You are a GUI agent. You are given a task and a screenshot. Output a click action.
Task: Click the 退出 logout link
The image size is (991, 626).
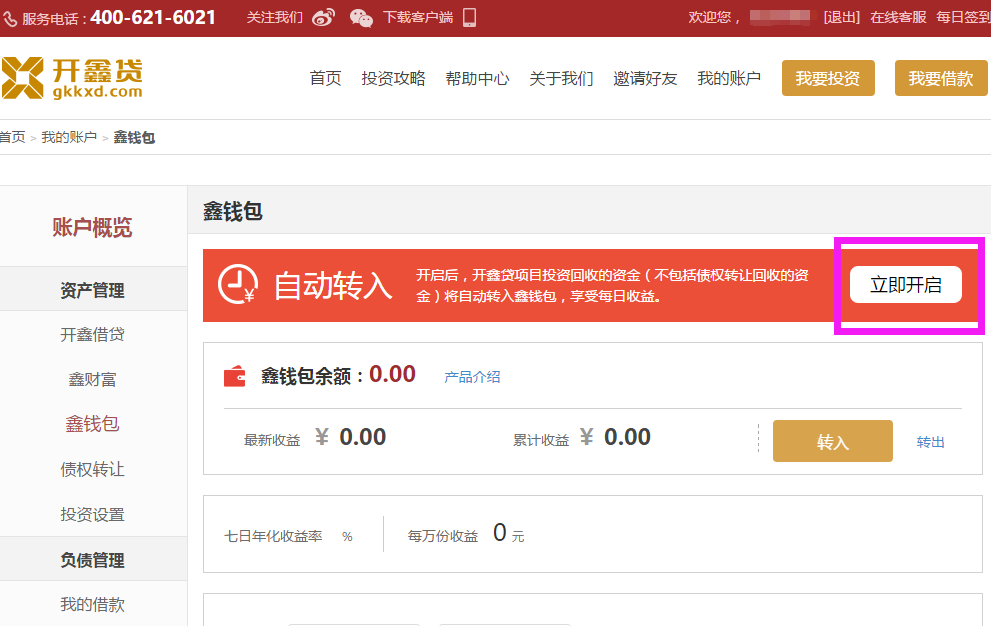coord(842,18)
